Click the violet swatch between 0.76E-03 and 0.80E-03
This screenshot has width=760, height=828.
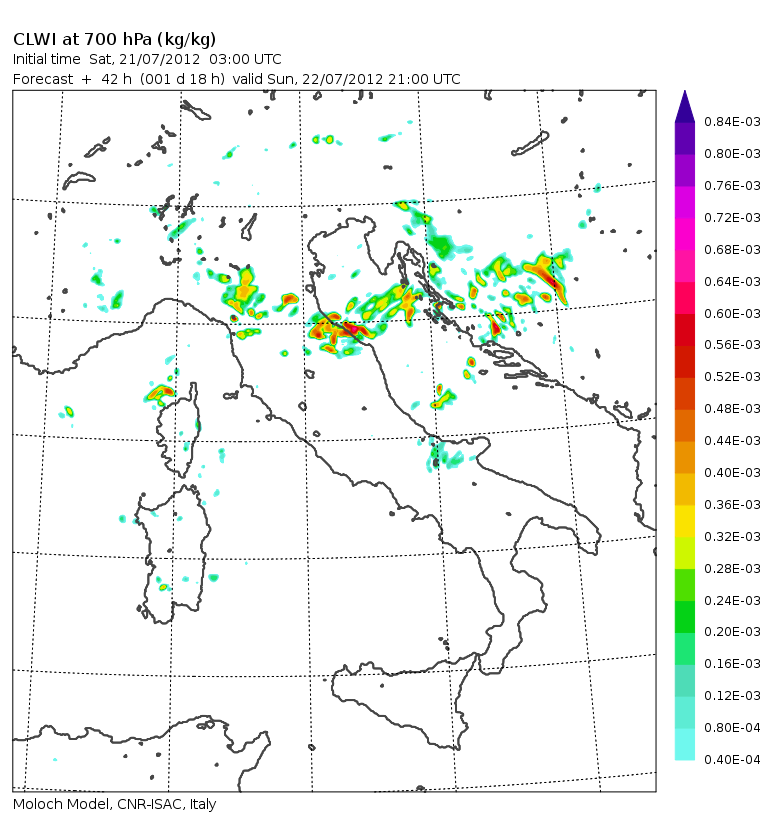pos(684,170)
